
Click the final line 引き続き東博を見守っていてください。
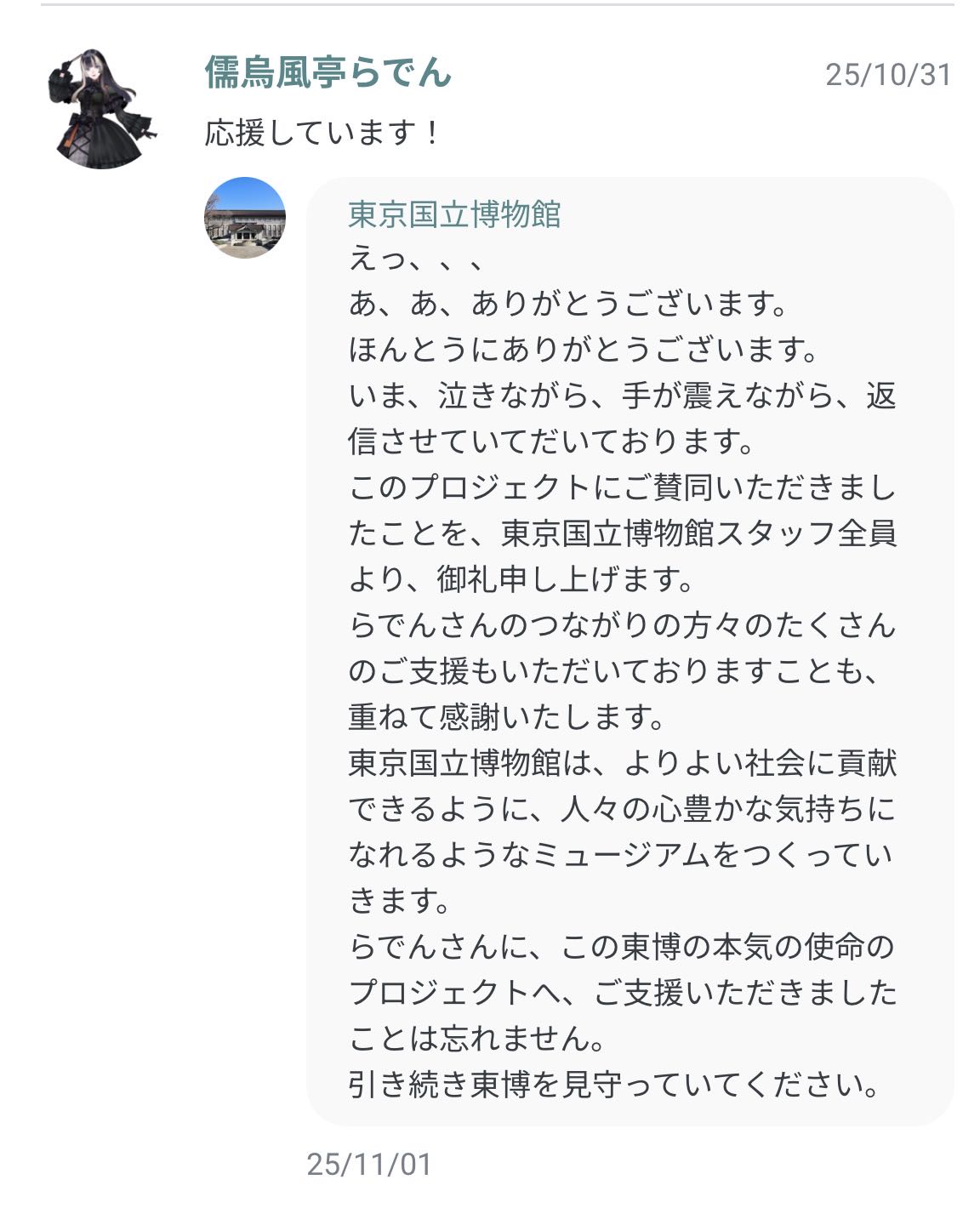[614, 1085]
